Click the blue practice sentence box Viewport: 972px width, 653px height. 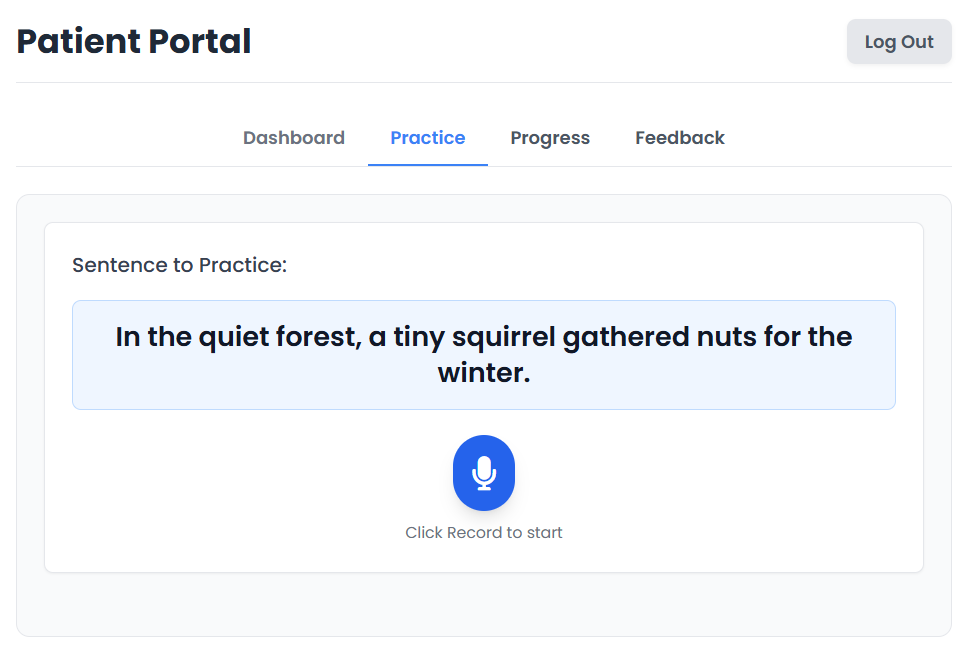point(484,355)
